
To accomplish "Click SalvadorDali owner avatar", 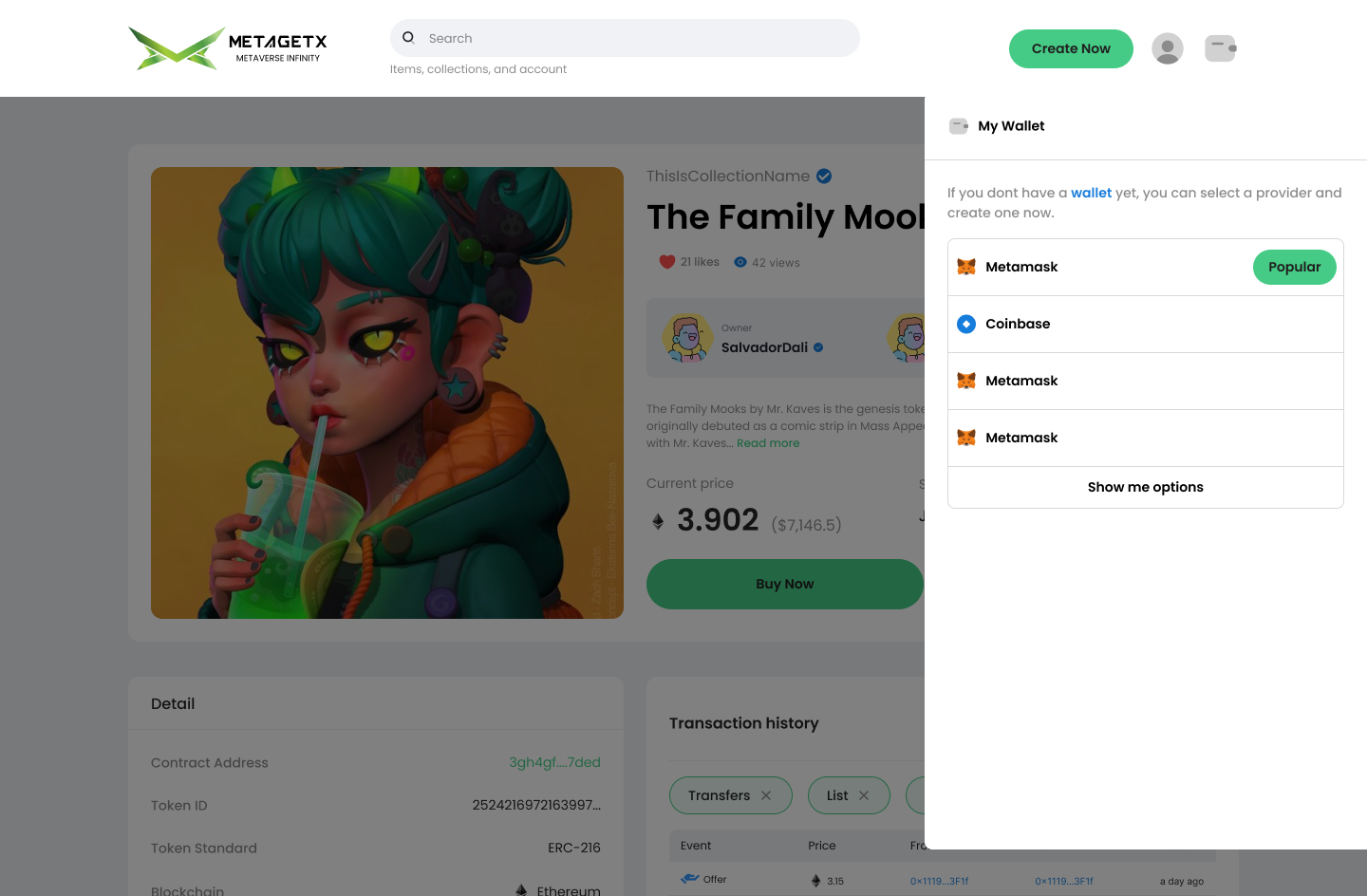I will pos(688,338).
